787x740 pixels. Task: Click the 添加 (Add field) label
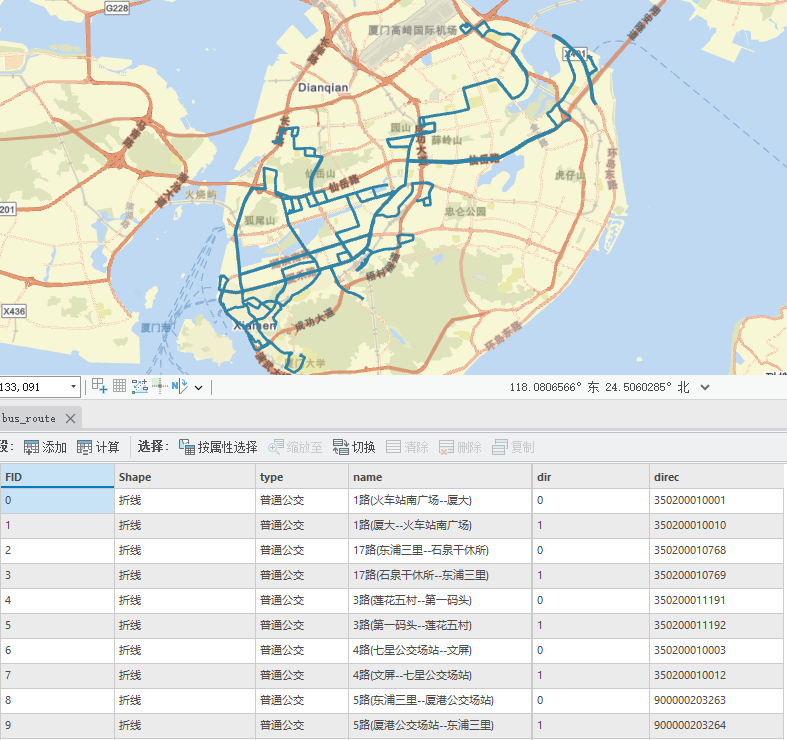(54, 447)
